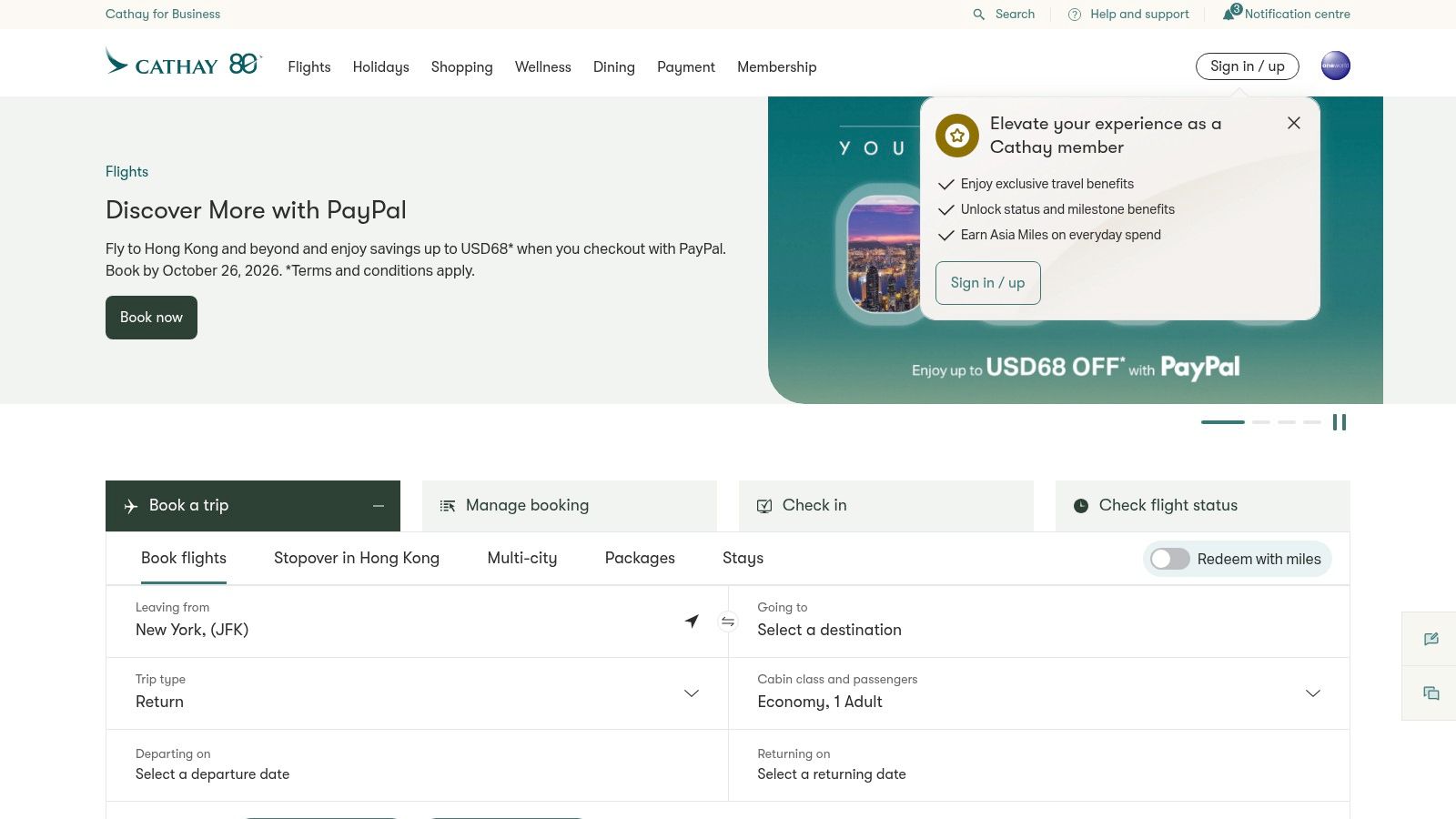Screen dimensions: 1456x819
Task: Open the notification bell icon
Action: coord(1229,14)
